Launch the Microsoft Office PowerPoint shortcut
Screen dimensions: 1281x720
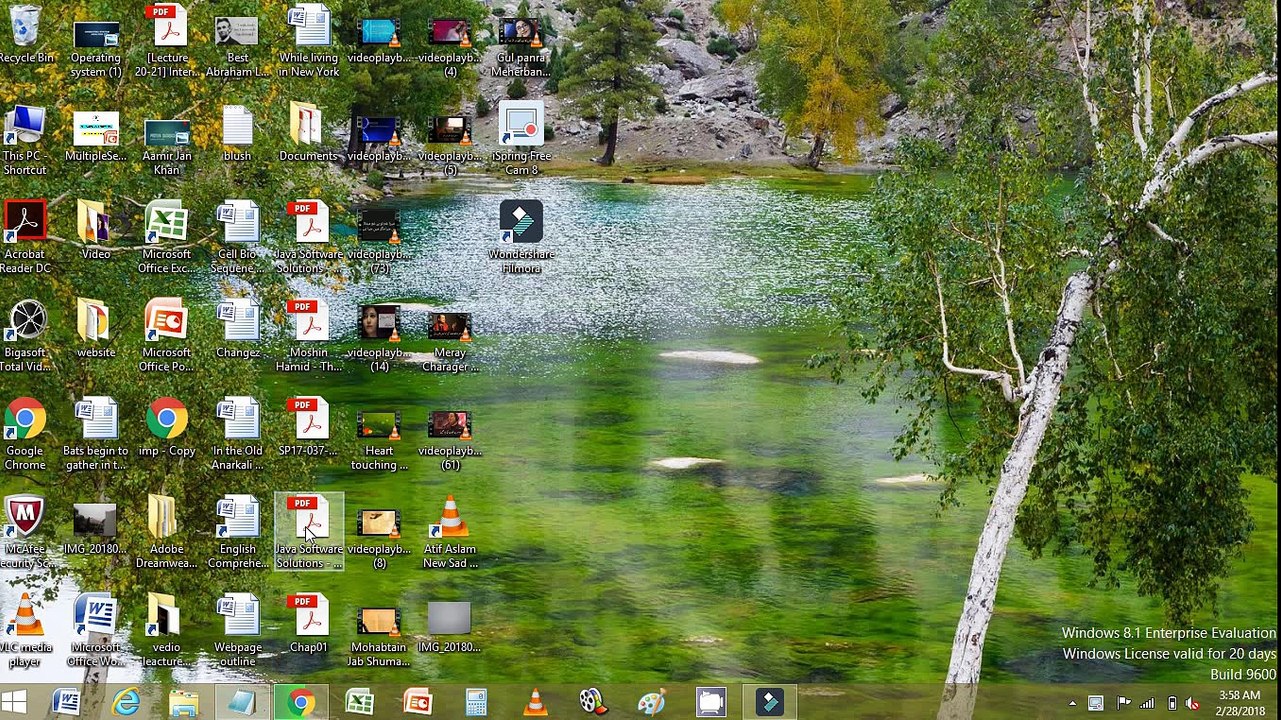167,336
